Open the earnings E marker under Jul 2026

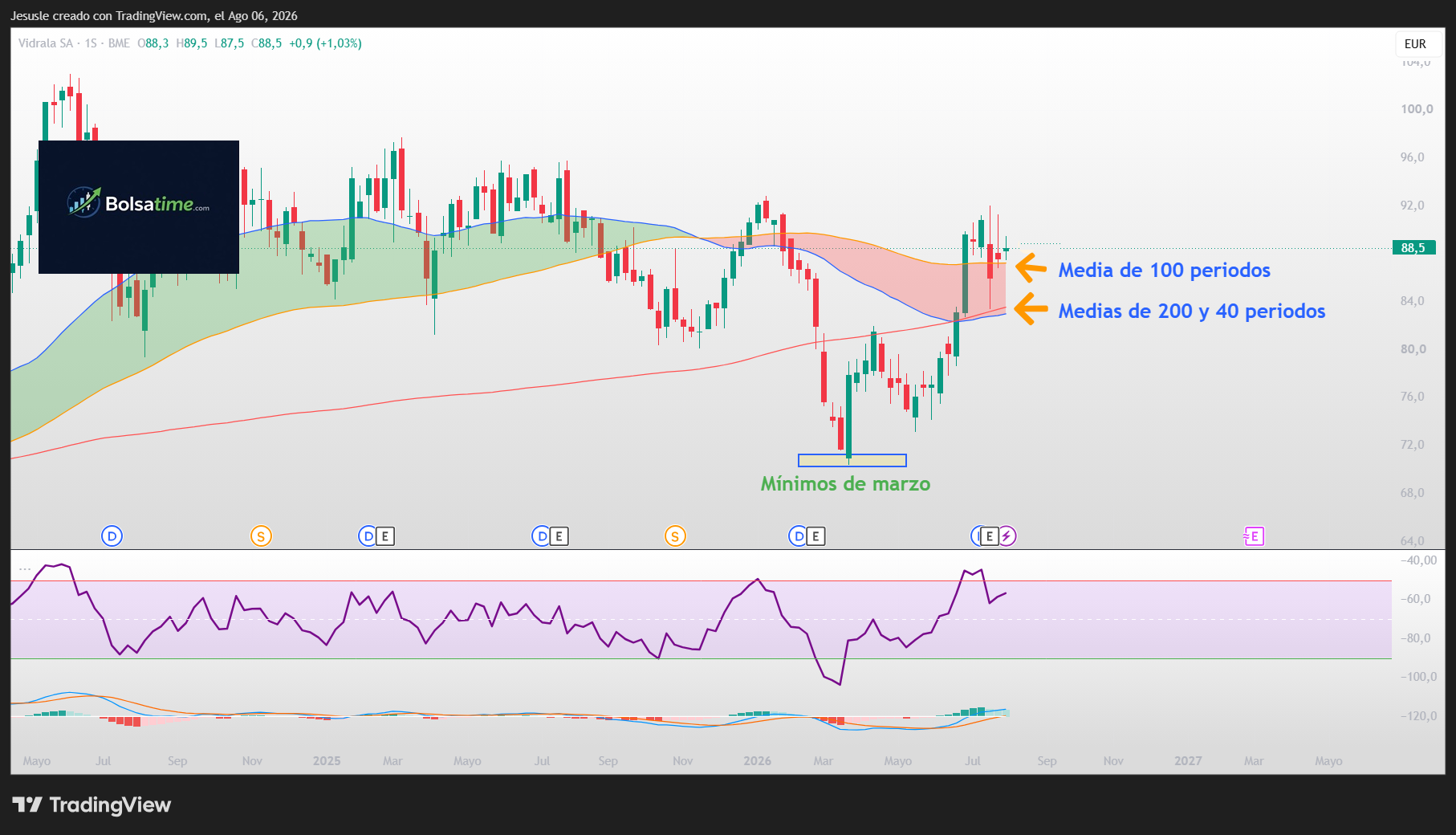pyautogui.click(x=990, y=536)
